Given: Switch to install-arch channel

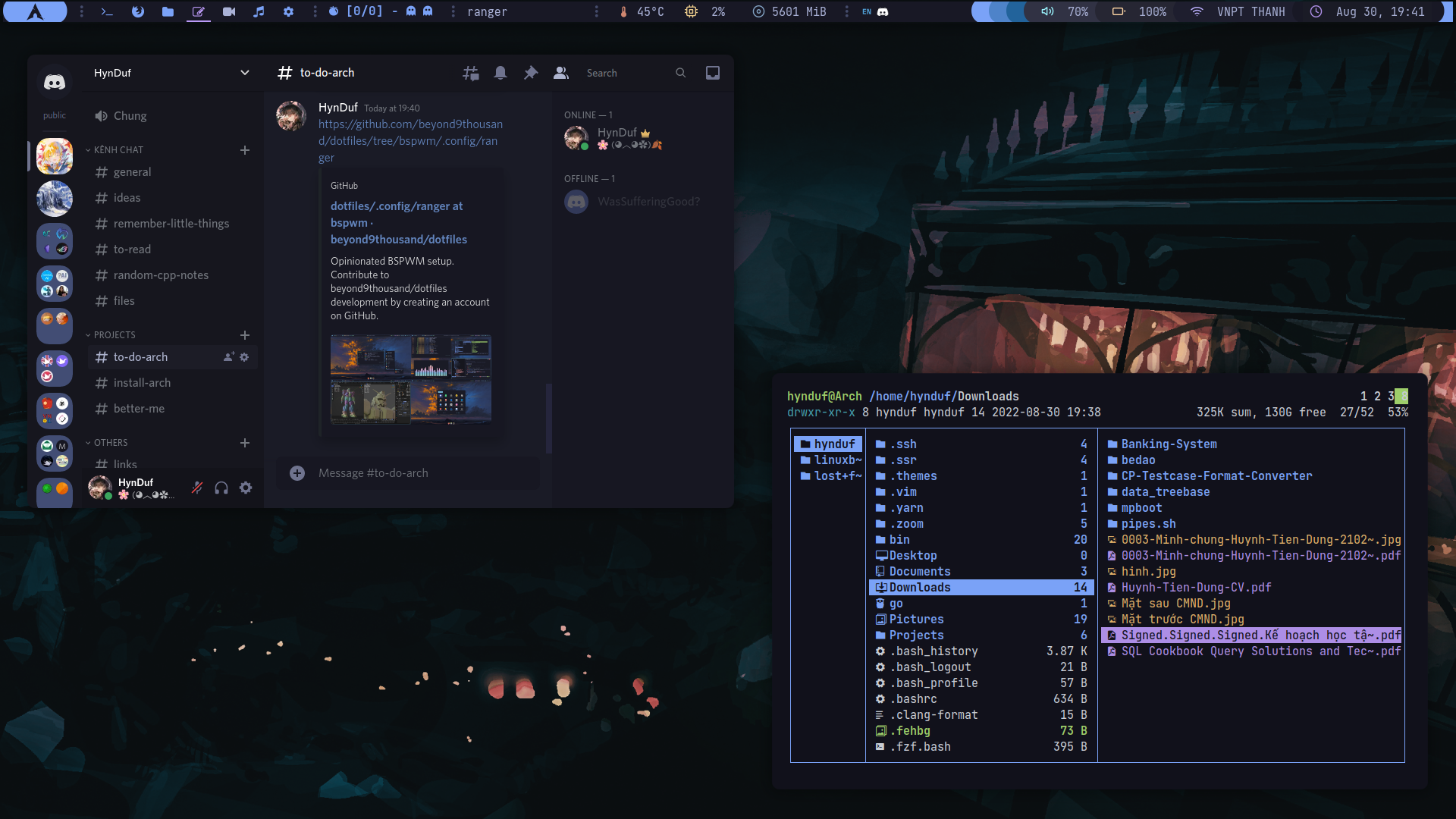Looking at the screenshot, I should pyautogui.click(x=142, y=383).
